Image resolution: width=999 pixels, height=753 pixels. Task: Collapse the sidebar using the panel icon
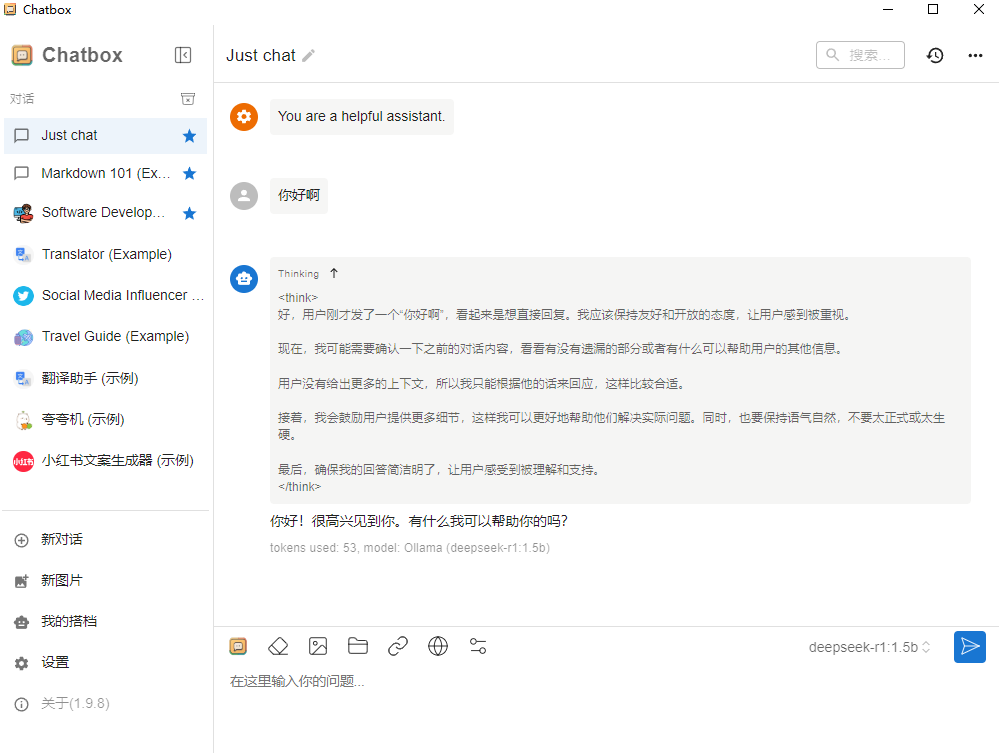[x=183, y=55]
